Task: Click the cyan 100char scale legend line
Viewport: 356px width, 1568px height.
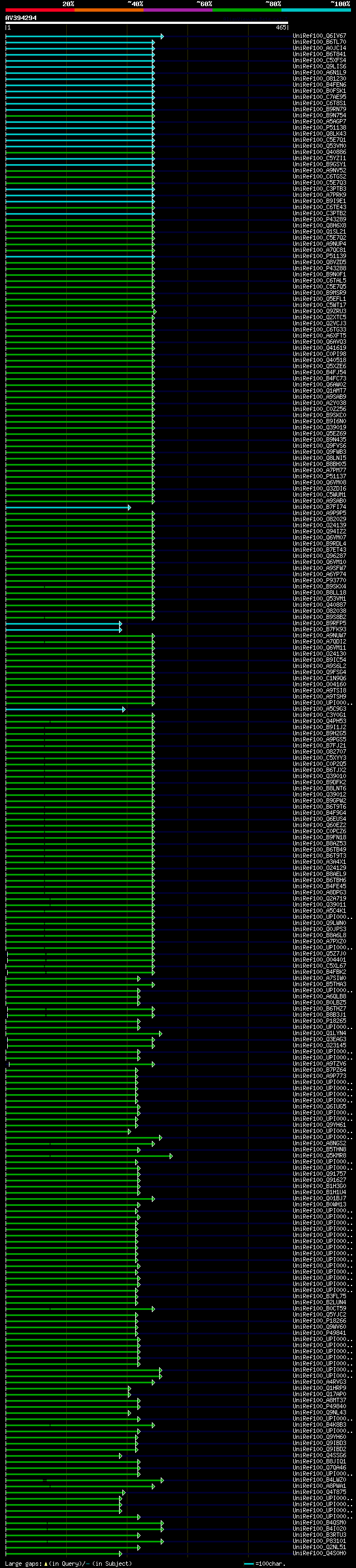Action: point(248,1564)
